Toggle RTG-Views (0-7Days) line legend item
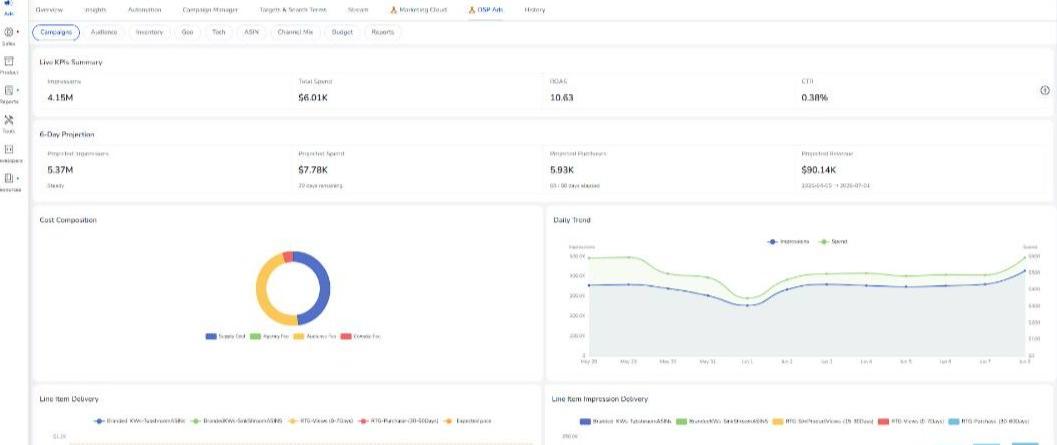 [x=321, y=421]
